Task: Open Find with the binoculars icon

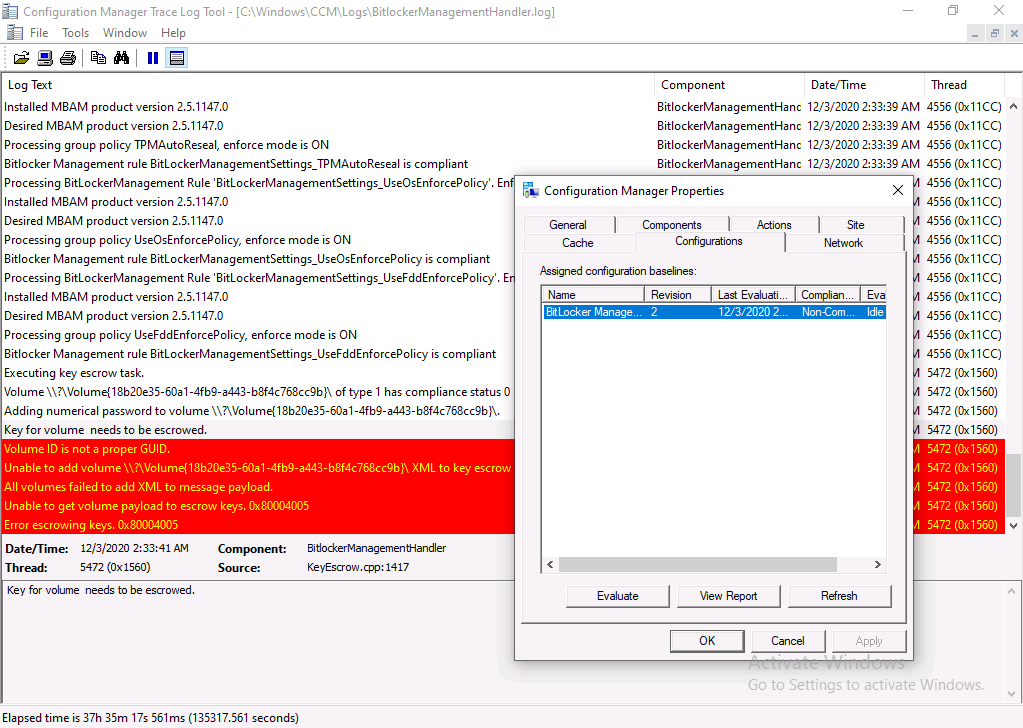Action: tap(121, 58)
